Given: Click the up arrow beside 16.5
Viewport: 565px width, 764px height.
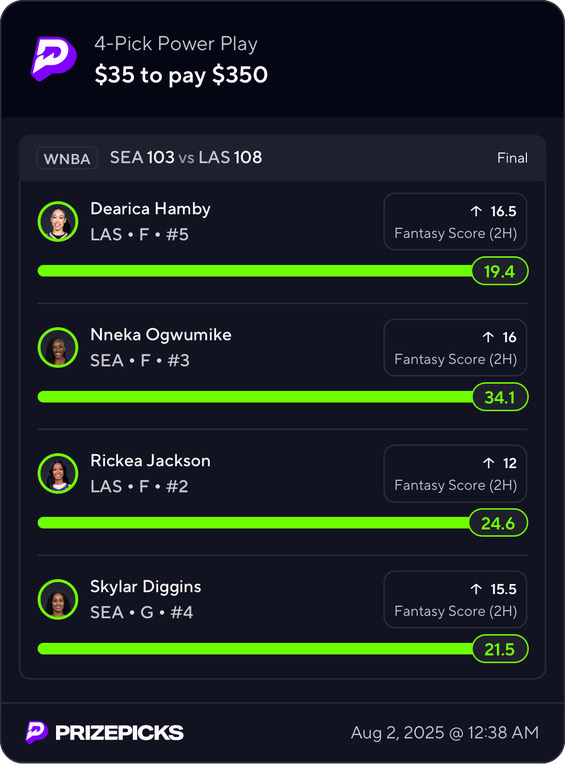Looking at the screenshot, I should click(x=476, y=211).
